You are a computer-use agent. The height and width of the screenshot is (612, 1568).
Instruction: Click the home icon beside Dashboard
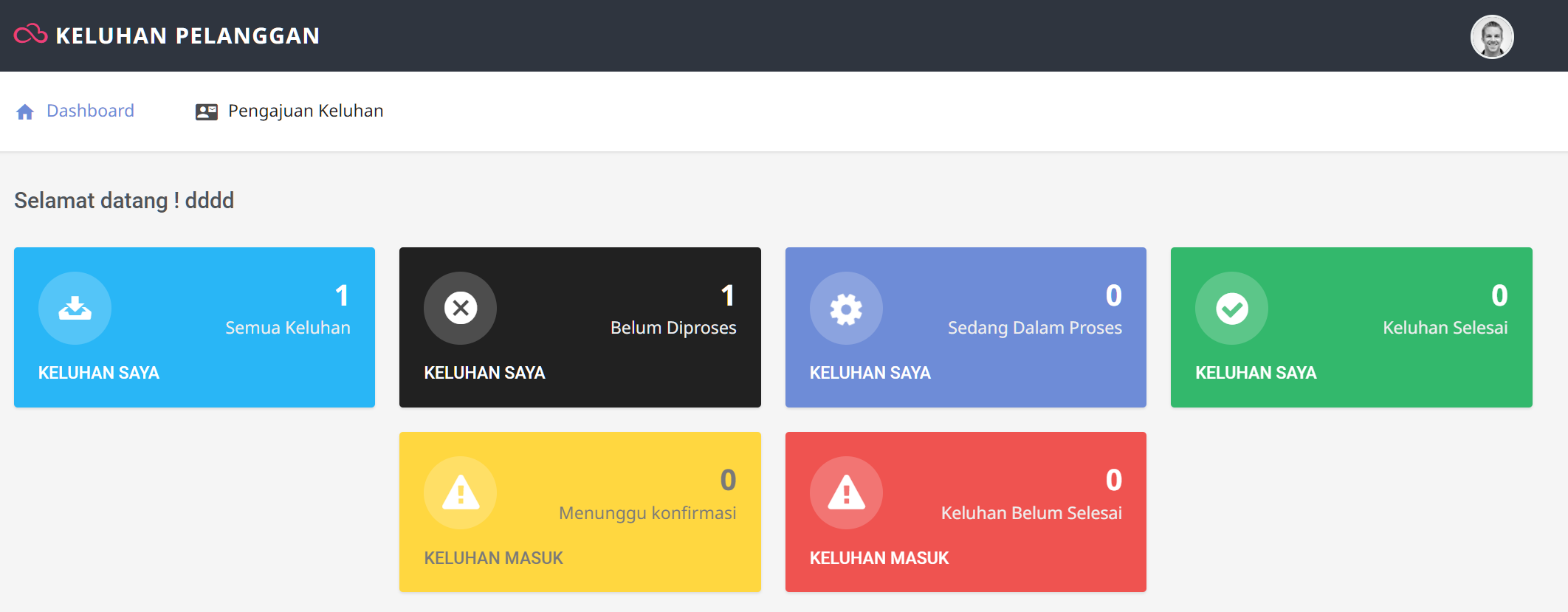(25, 111)
